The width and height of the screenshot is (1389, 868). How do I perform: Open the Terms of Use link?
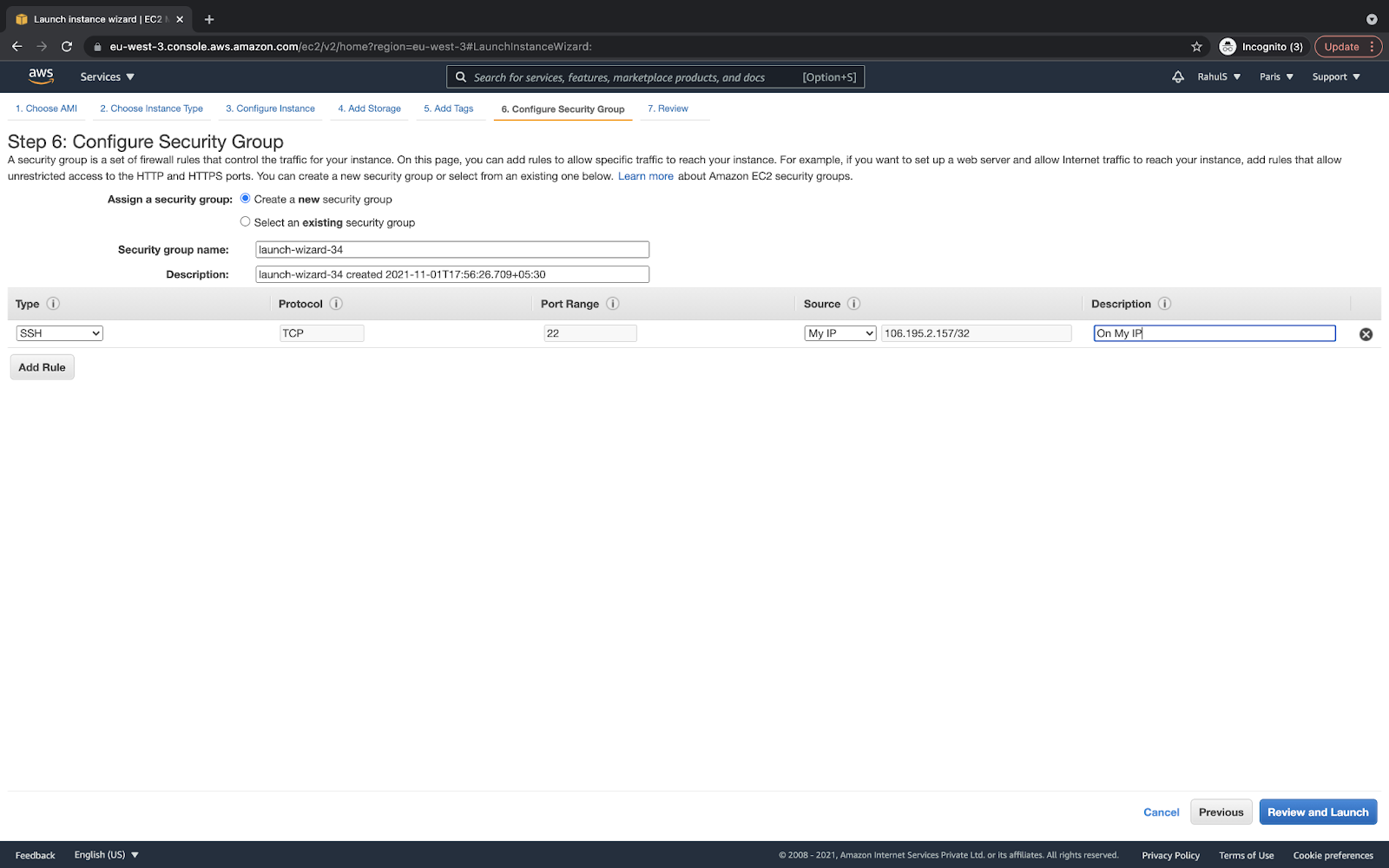coord(1247,855)
